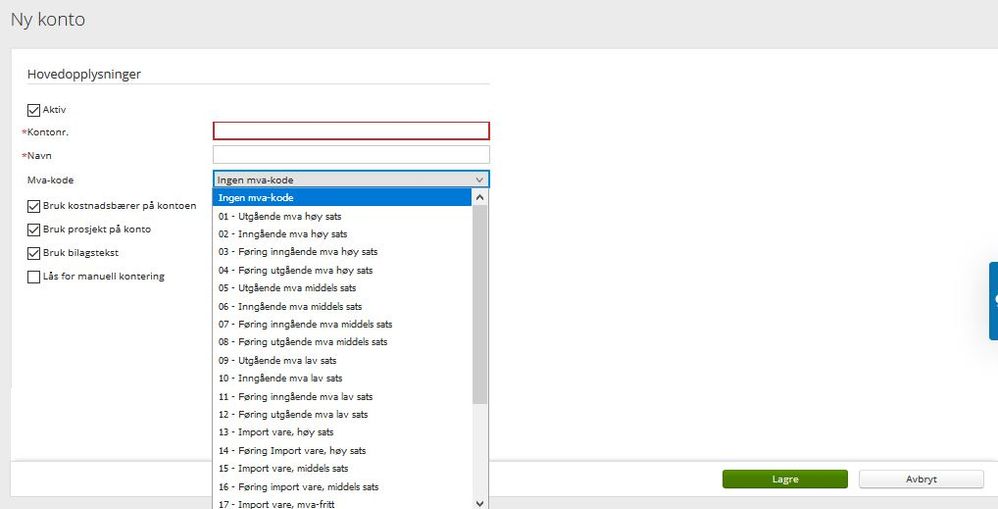Click the Kontonr. input field

351,131
